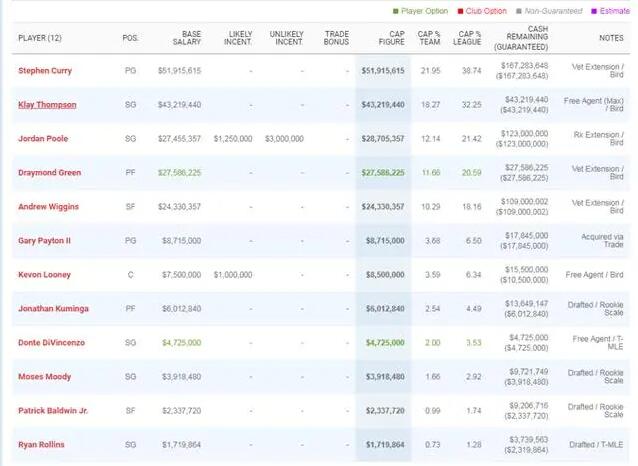Select Jordan Poole note Rk Extension / Bird
Image resolution: width=638 pixels, height=466 pixels.
tap(598, 138)
